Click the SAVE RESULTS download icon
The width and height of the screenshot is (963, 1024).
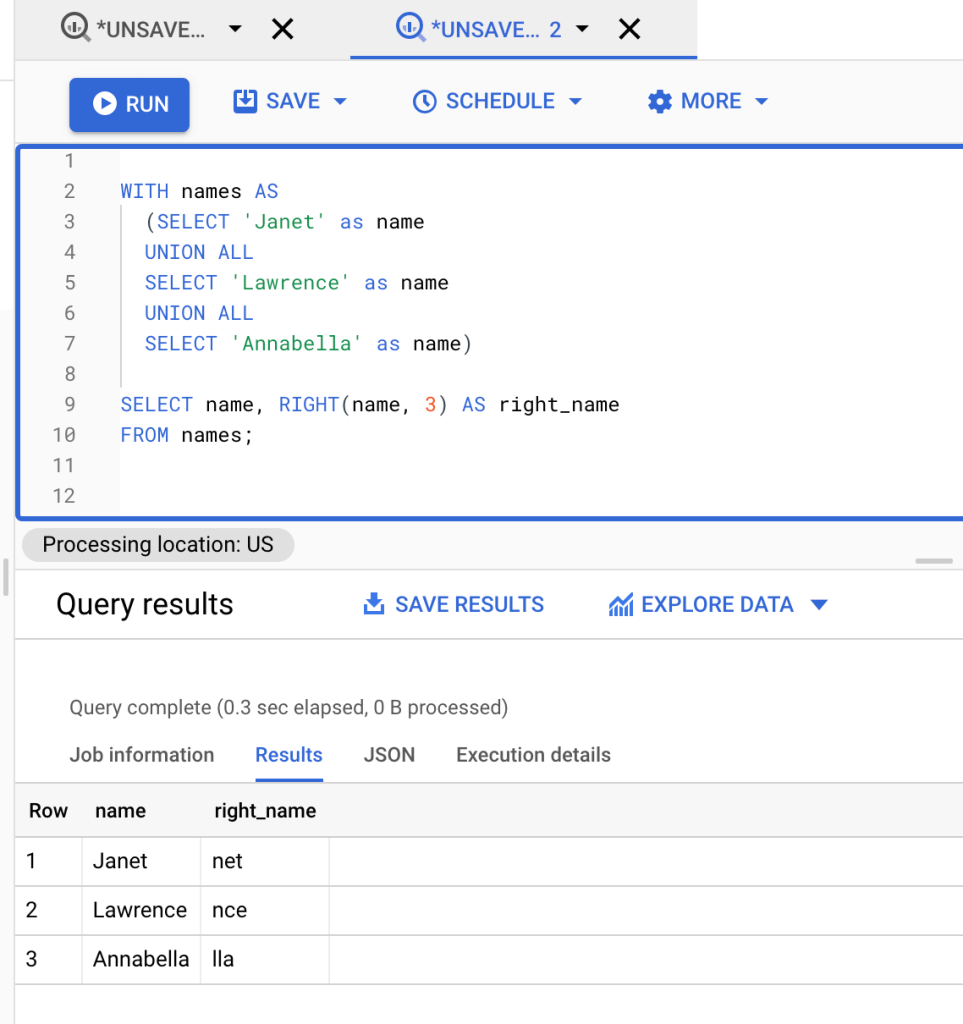(x=373, y=604)
